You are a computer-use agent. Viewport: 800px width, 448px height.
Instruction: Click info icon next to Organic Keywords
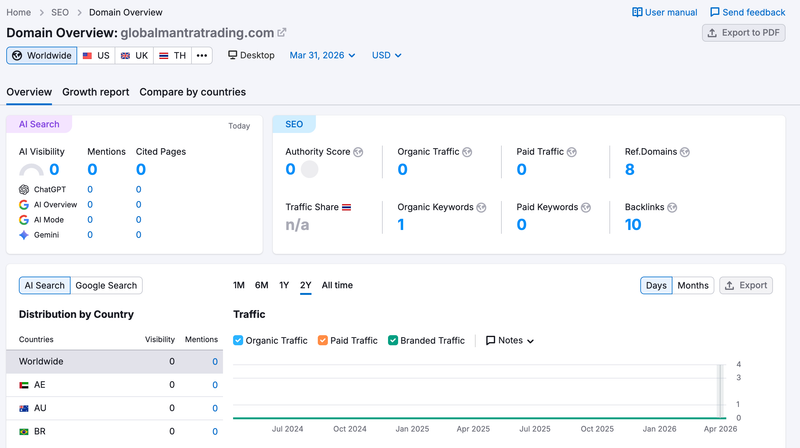click(481, 207)
